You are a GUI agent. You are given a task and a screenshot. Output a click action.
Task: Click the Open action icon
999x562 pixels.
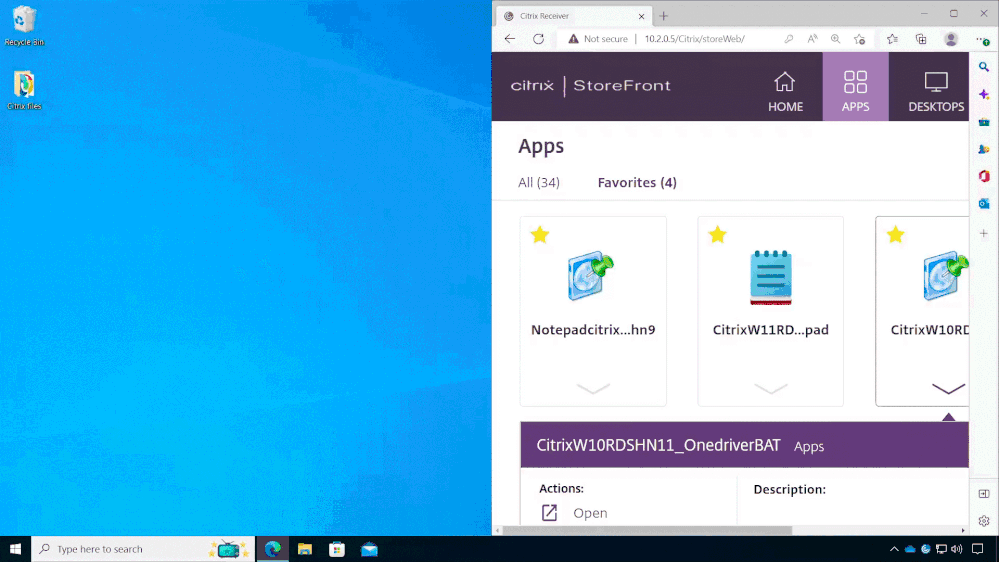point(549,512)
